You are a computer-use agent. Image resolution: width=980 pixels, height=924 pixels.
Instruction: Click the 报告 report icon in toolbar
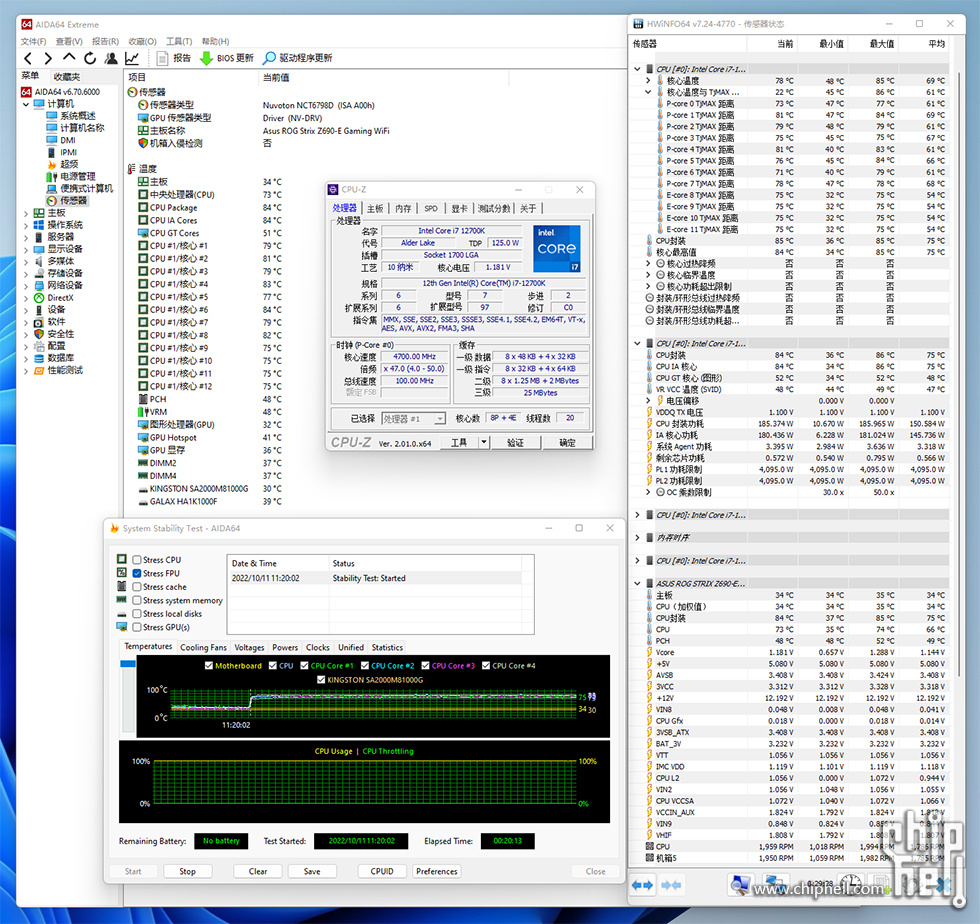[164, 58]
